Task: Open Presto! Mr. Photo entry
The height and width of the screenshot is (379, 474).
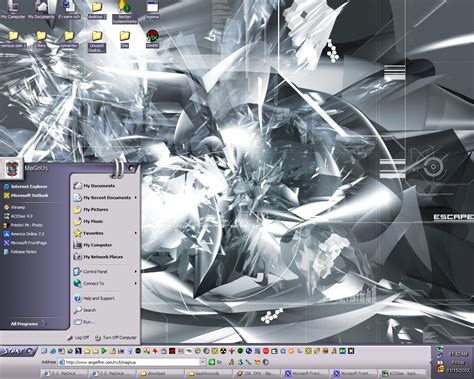Action: (23, 225)
